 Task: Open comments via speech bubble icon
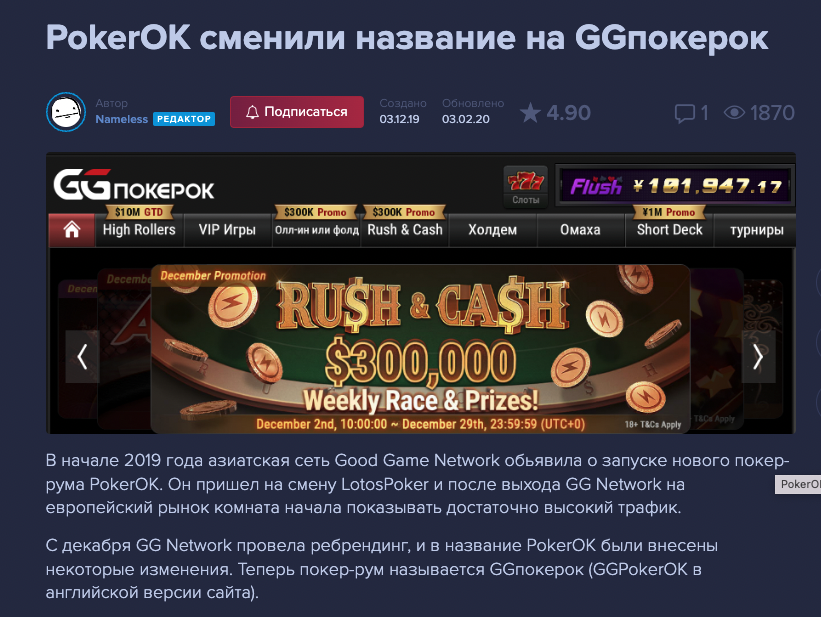pos(684,113)
